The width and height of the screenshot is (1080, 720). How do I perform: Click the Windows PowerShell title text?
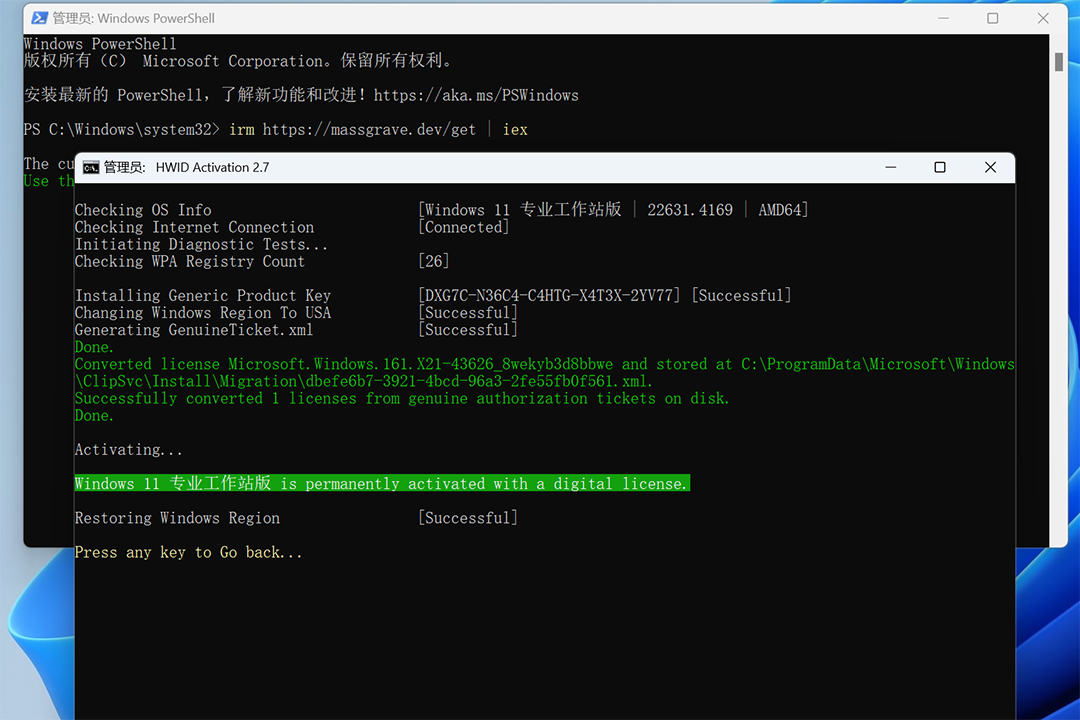pyautogui.click(x=156, y=19)
